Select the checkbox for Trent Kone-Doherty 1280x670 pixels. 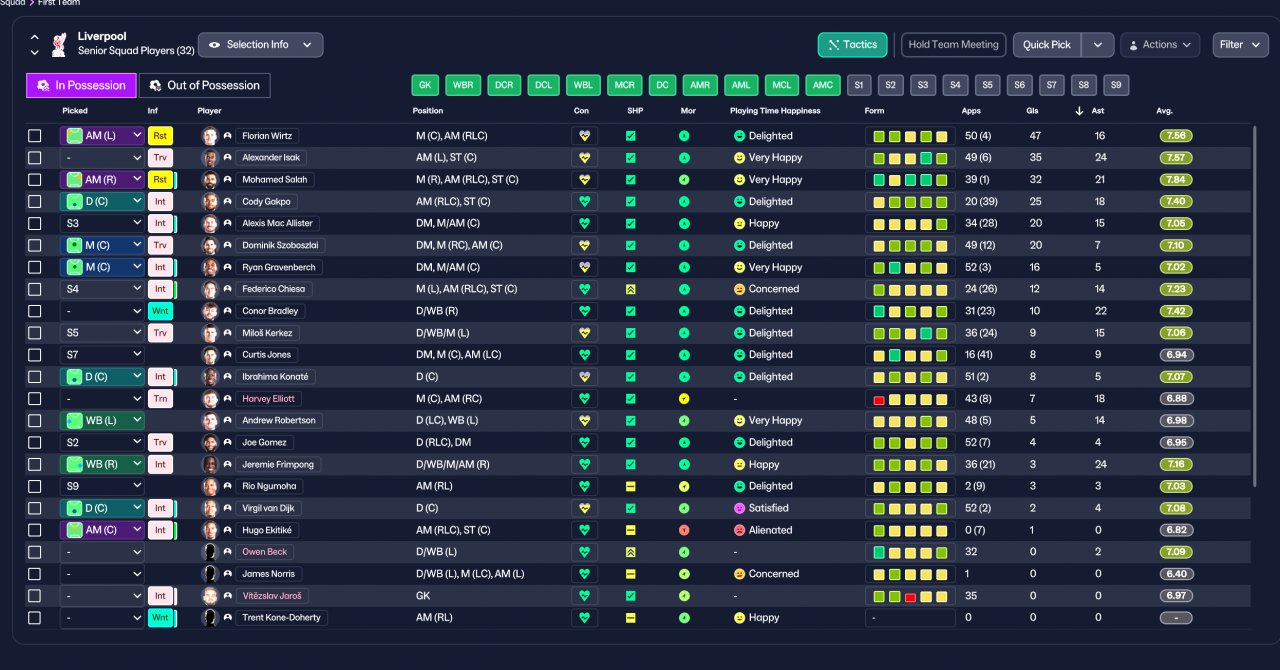(x=35, y=618)
